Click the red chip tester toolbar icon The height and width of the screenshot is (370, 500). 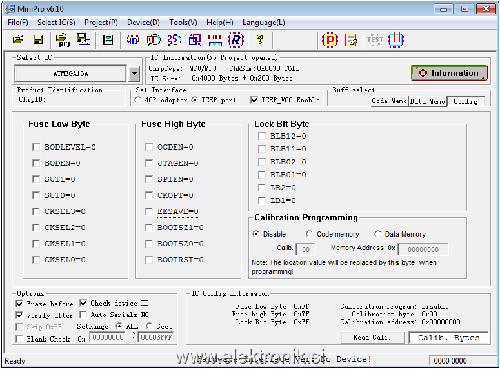pyautogui.click(x=396, y=40)
